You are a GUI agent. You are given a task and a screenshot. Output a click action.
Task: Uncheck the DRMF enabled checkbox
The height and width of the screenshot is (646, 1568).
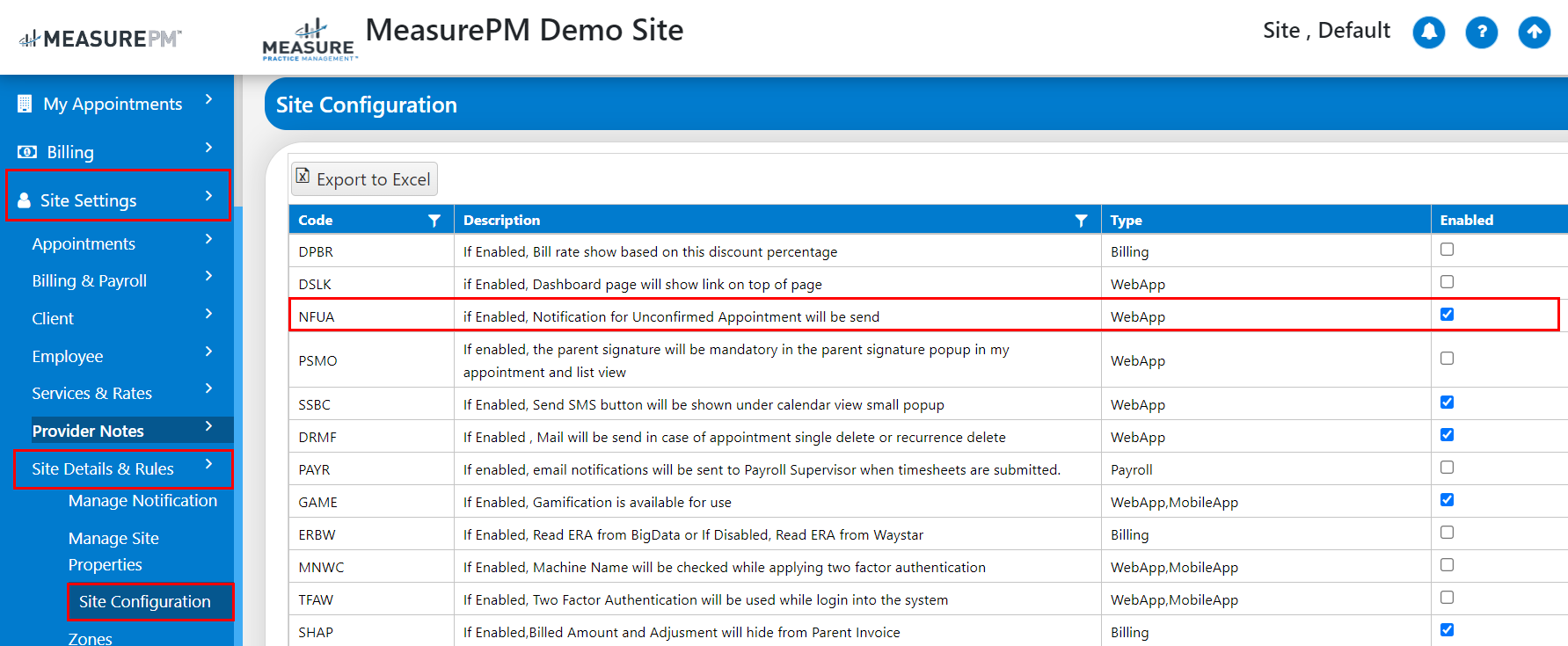click(1447, 435)
